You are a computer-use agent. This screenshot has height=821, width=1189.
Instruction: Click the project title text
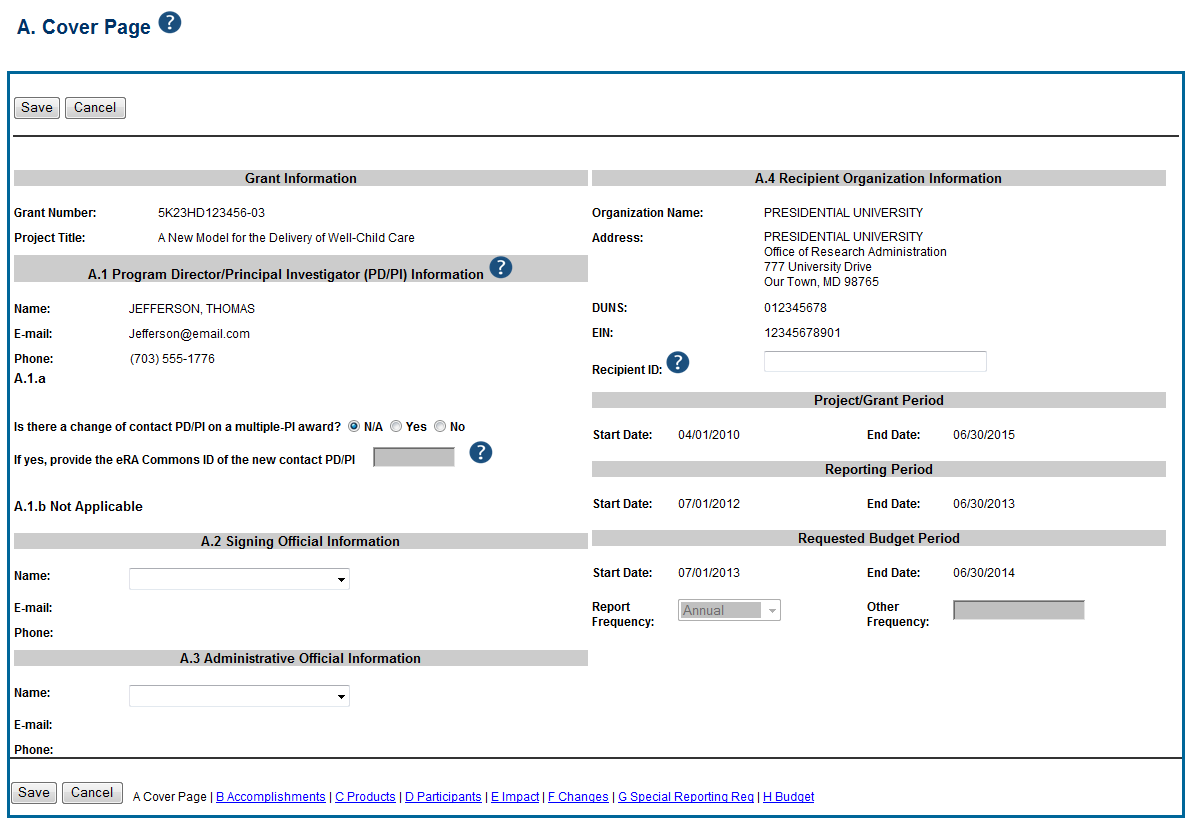coord(286,238)
